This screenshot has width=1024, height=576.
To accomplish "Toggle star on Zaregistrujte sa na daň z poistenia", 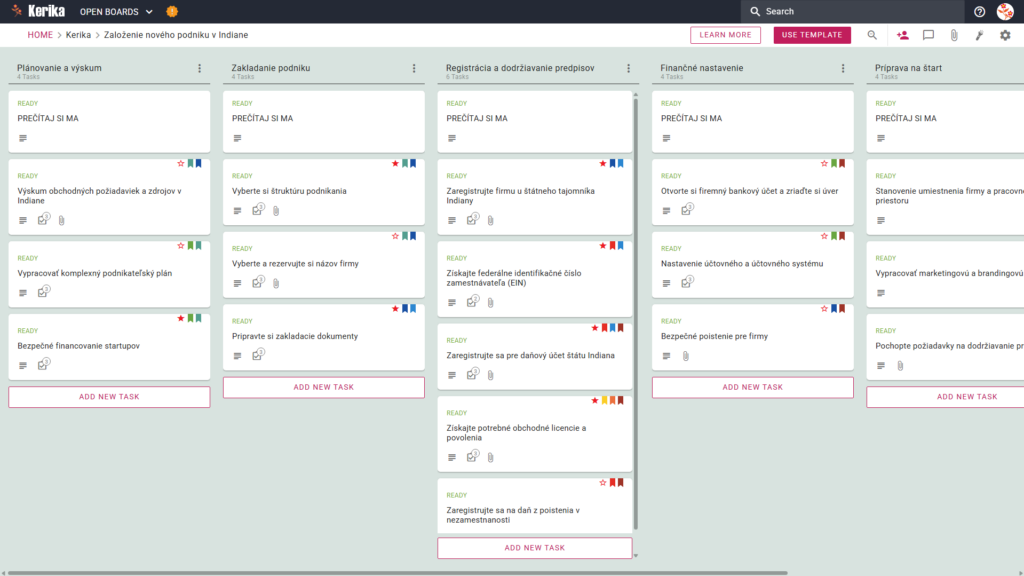I will (603, 483).
